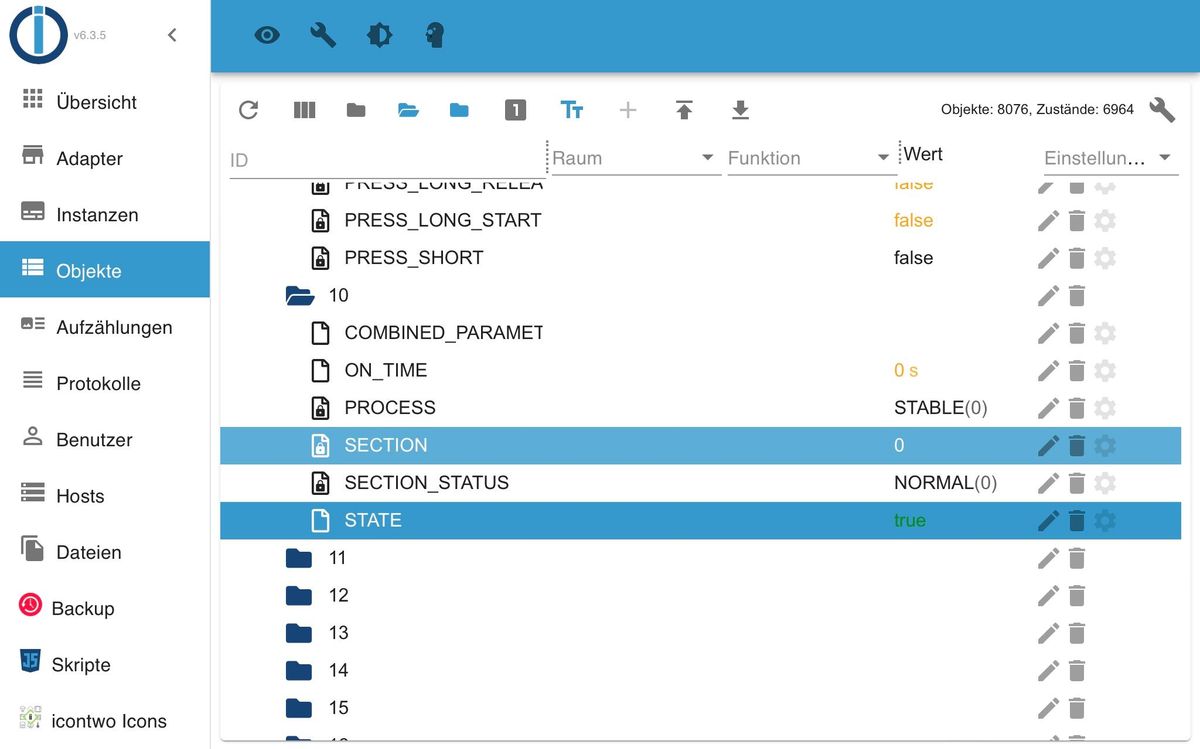Select the PRESS_SHORT row

coord(700,258)
